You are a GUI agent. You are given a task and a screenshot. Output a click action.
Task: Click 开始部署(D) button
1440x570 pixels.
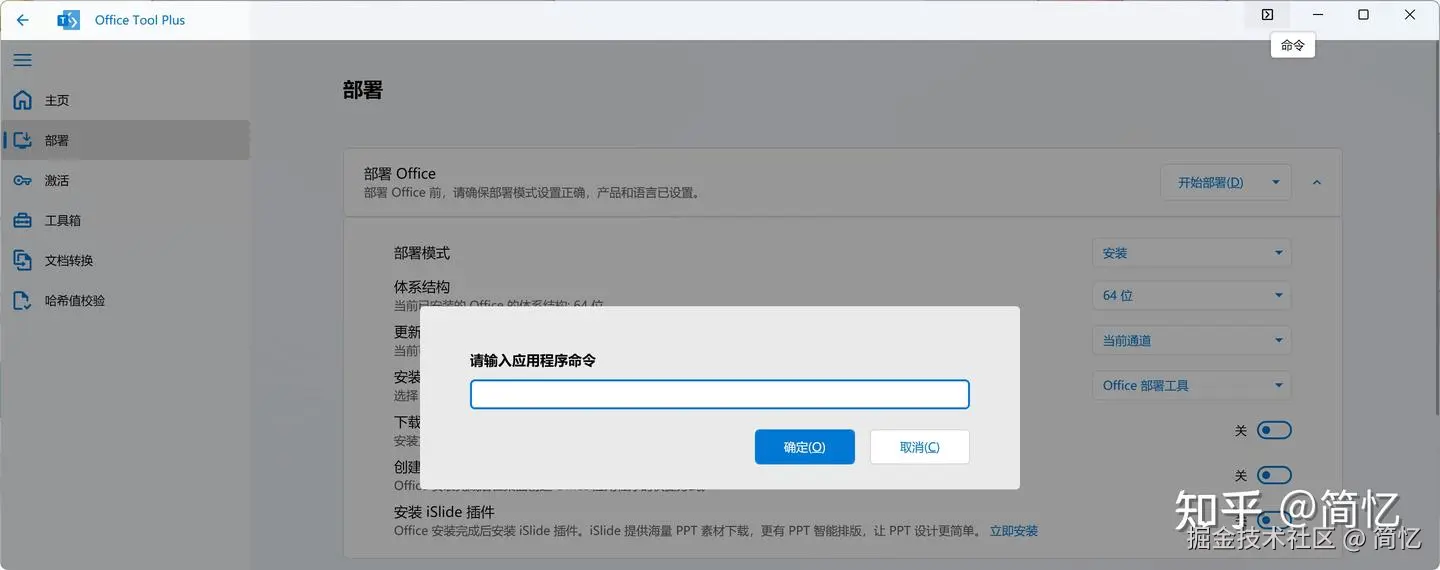1211,183
